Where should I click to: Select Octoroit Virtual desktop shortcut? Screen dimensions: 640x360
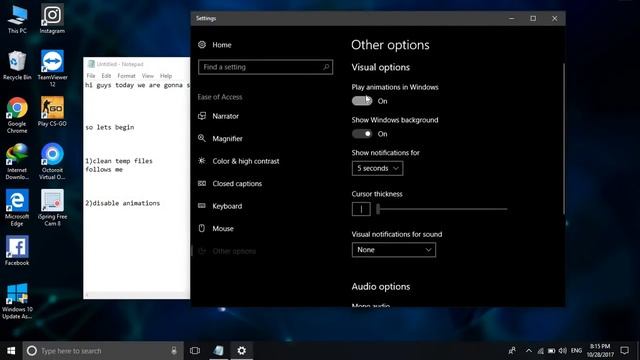tap(52, 162)
